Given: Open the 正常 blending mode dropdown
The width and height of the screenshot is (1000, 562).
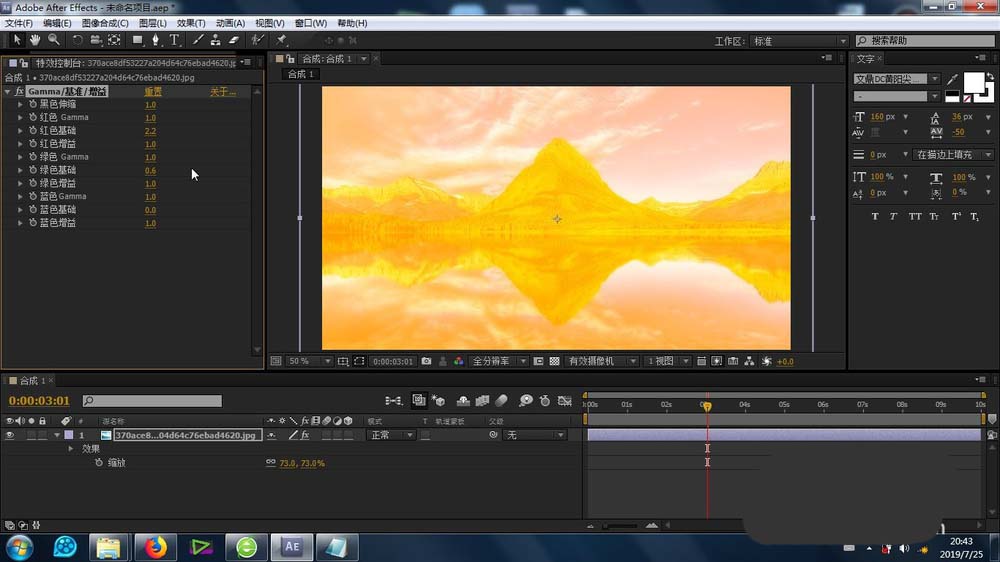Looking at the screenshot, I should tap(391, 435).
